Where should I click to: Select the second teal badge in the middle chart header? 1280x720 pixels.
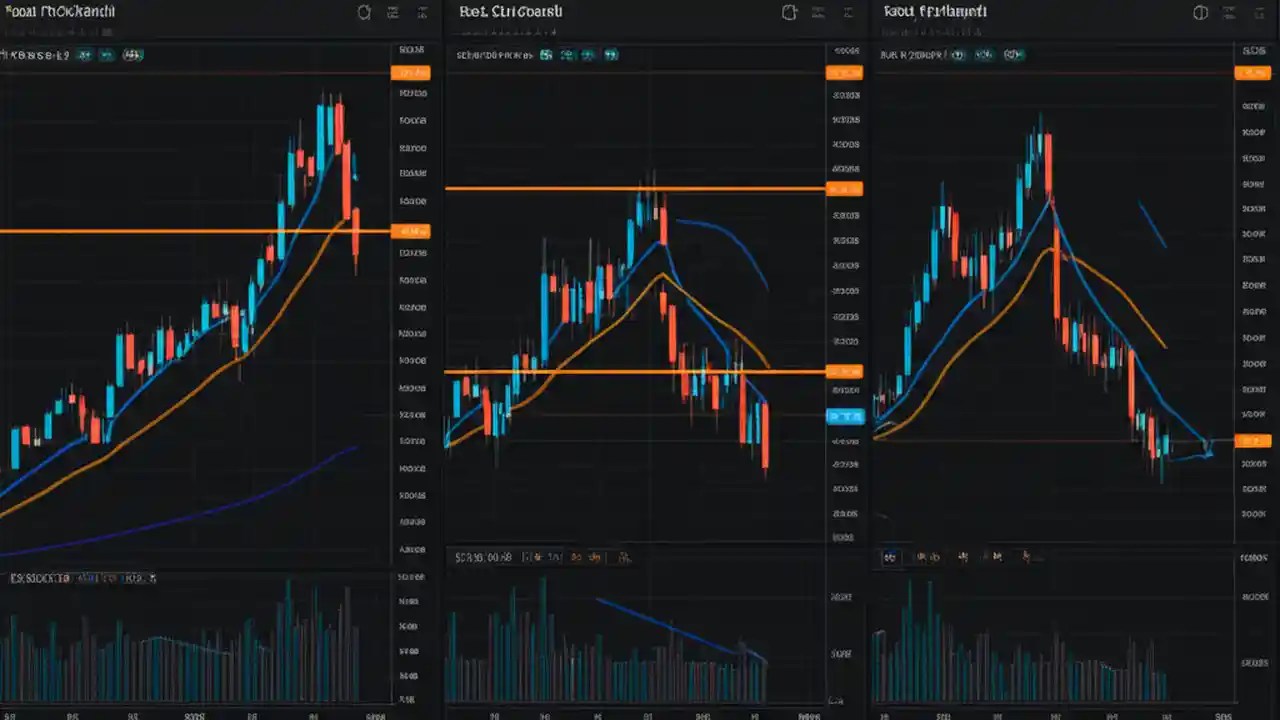pyautogui.click(x=568, y=55)
